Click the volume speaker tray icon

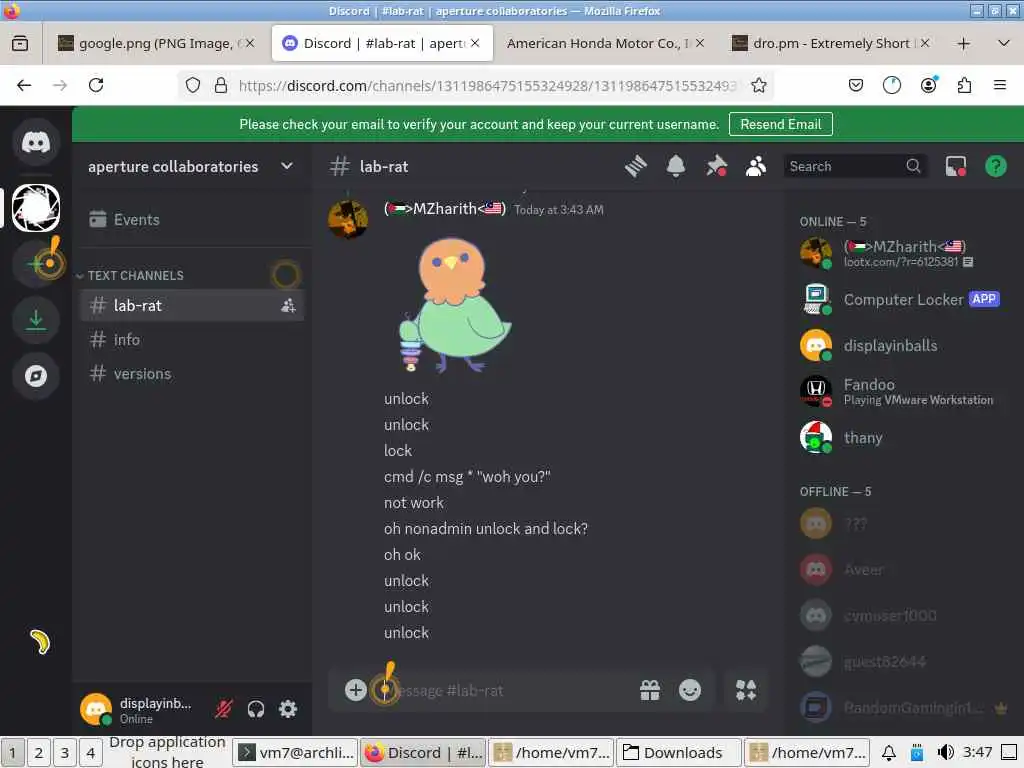[x=945, y=752]
